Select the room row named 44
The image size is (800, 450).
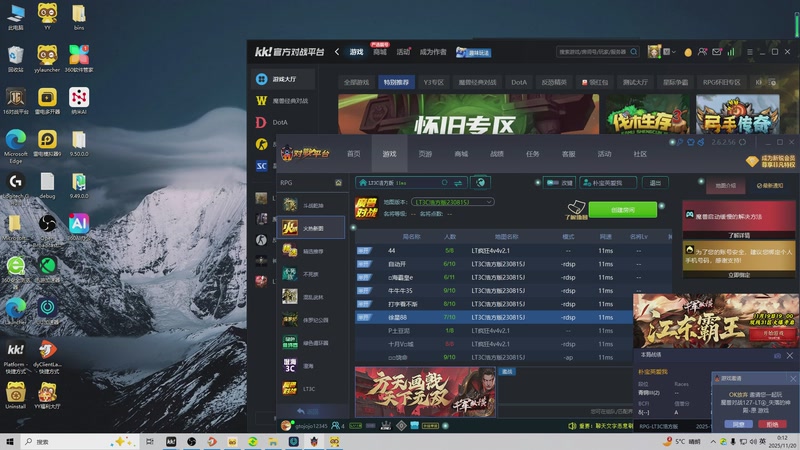(x=513, y=251)
